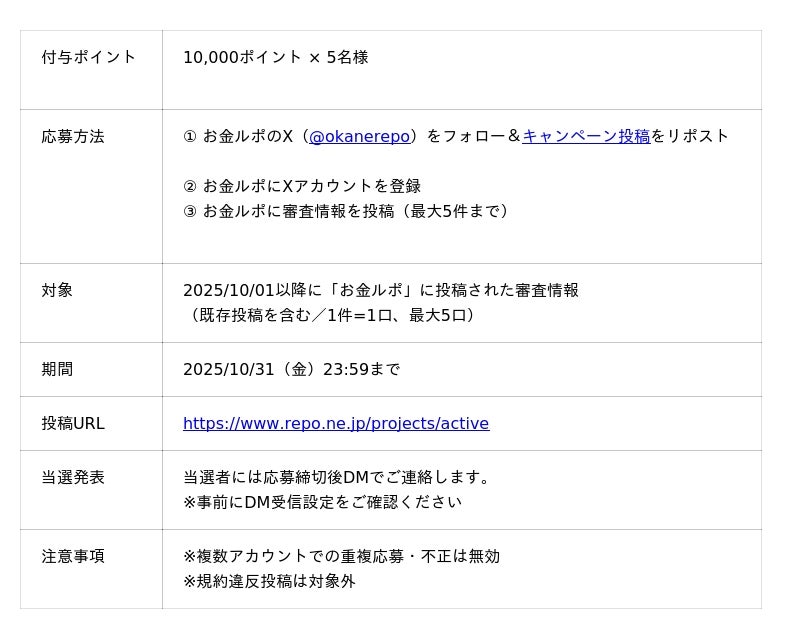This screenshot has height=639, width=800.
Task: Open the @okanerepo X account link
Action: click(359, 136)
